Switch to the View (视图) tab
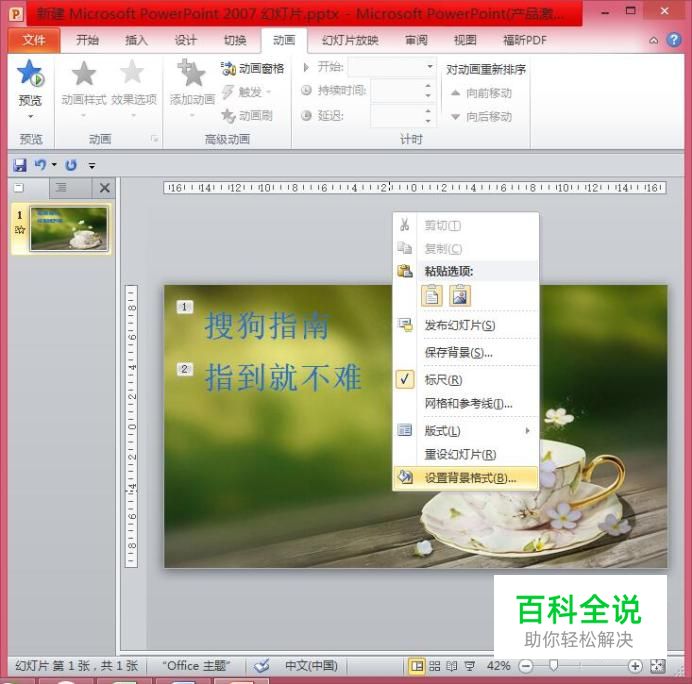Screen dimensions: 692x684 [x=465, y=41]
